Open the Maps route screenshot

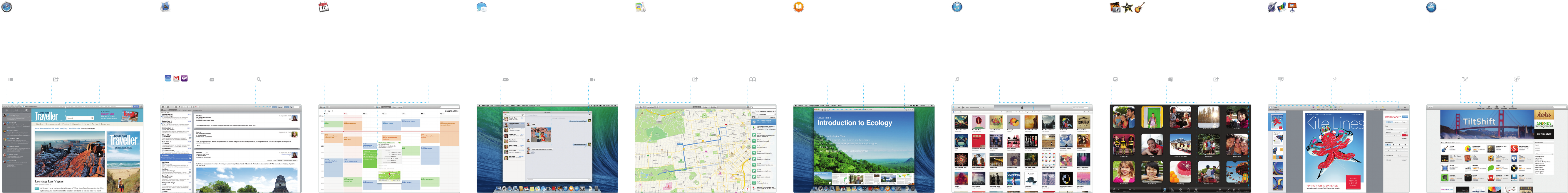(706, 149)
